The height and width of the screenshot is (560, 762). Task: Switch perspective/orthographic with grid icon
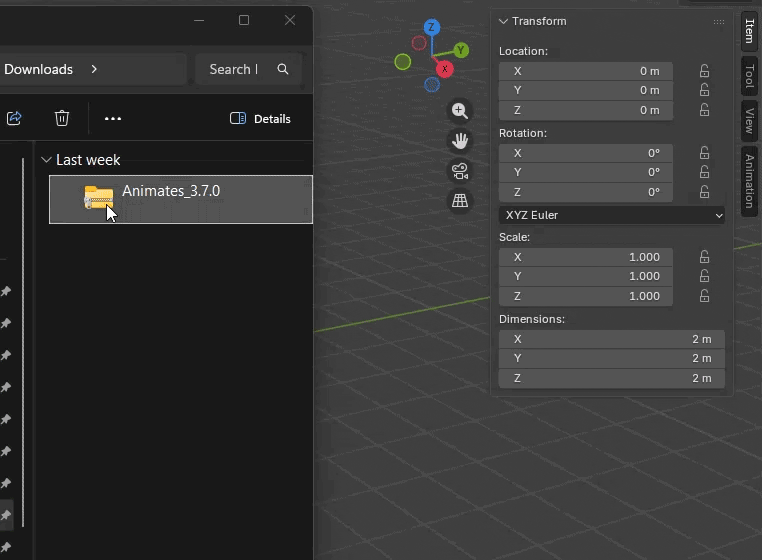pyautogui.click(x=459, y=201)
